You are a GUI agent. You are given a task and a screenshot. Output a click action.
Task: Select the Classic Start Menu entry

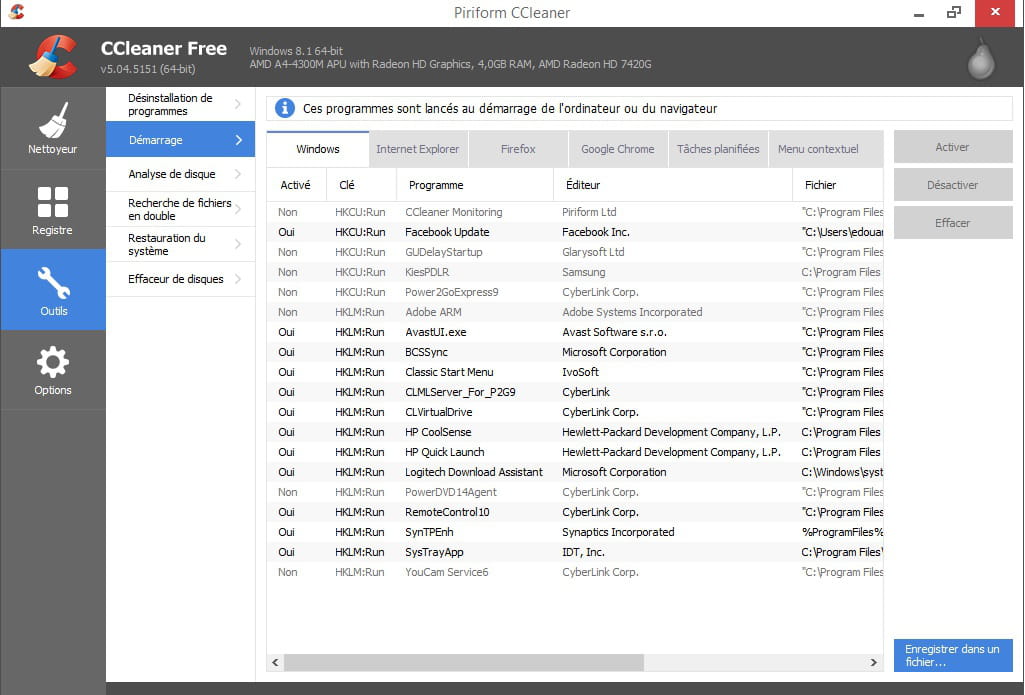coord(575,372)
